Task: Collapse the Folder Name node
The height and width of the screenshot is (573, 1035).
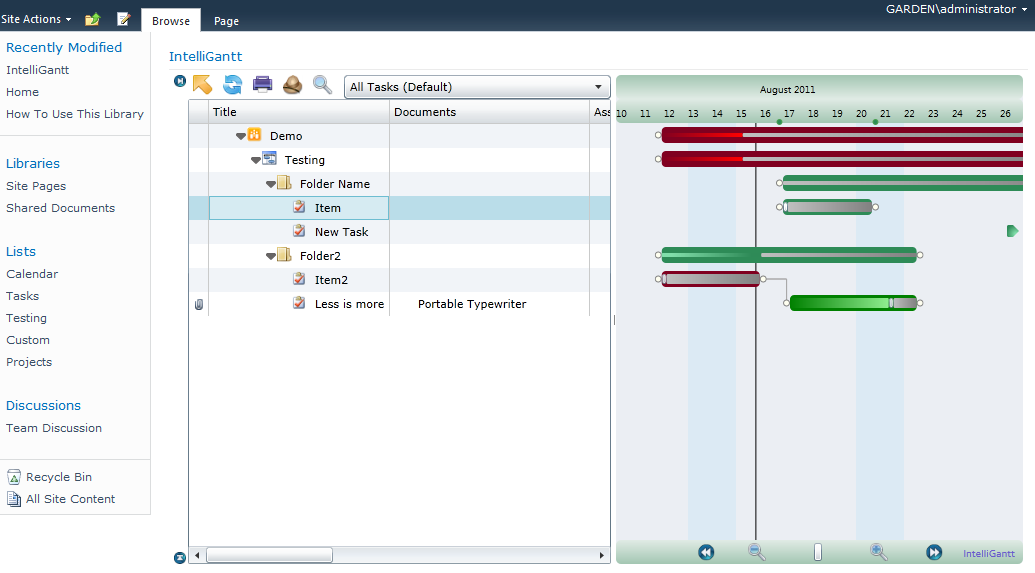Action: (271, 184)
